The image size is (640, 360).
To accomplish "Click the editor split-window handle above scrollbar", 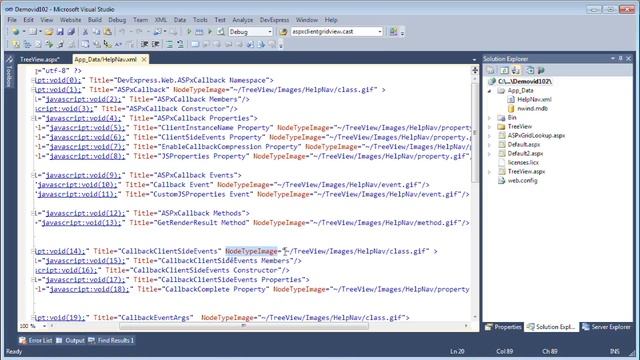I will (x=475, y=71).
